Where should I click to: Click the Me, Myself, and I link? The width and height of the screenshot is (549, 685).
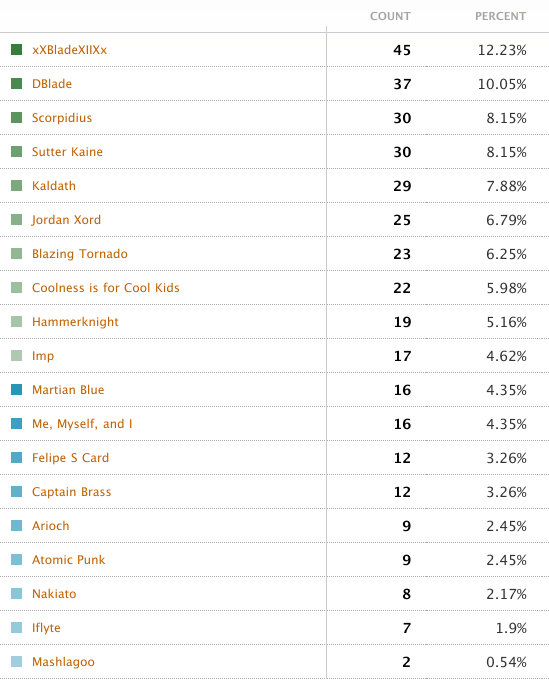tap(82, 424)
